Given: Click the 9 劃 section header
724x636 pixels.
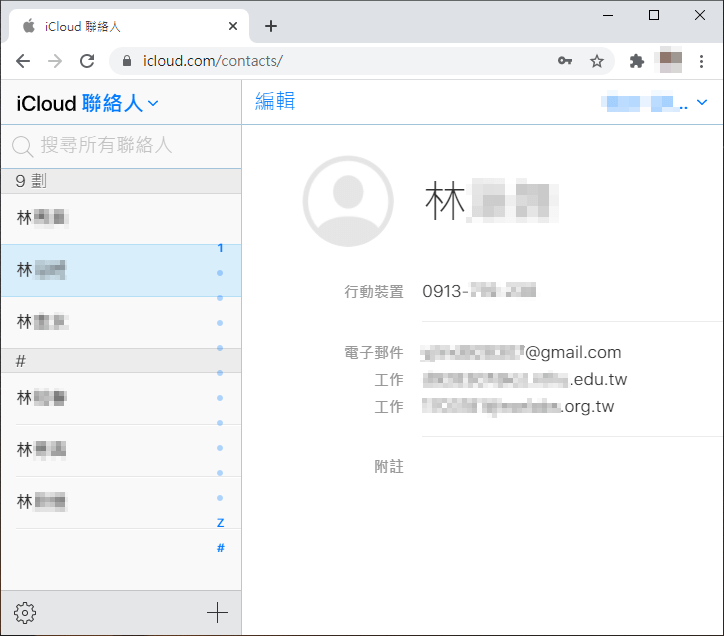Looking at the screenshot, I should click(121, 181).
